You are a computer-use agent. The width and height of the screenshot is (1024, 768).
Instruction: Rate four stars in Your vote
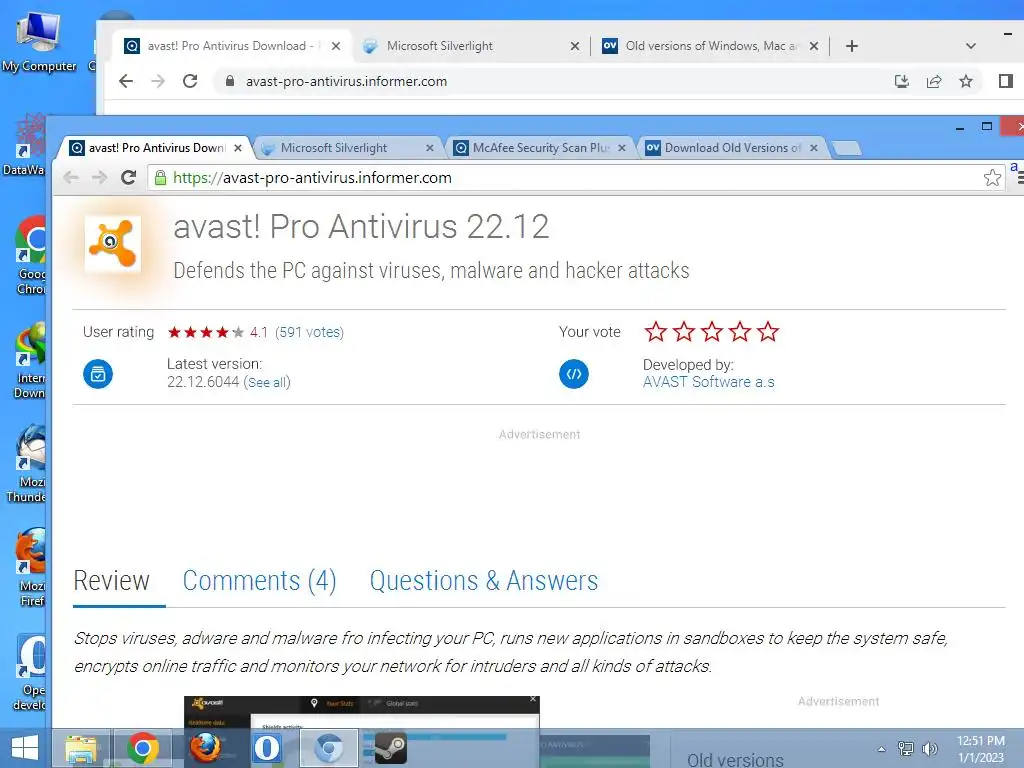pos(740,332)
